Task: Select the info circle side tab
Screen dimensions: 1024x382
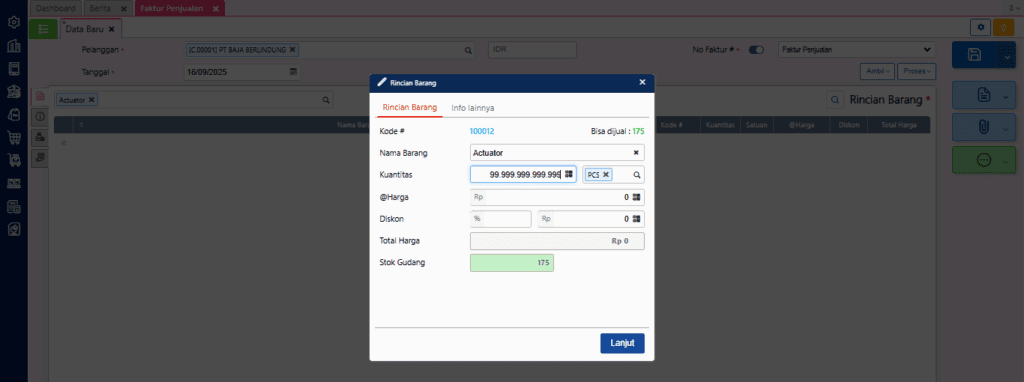Action: pos(40,117)
